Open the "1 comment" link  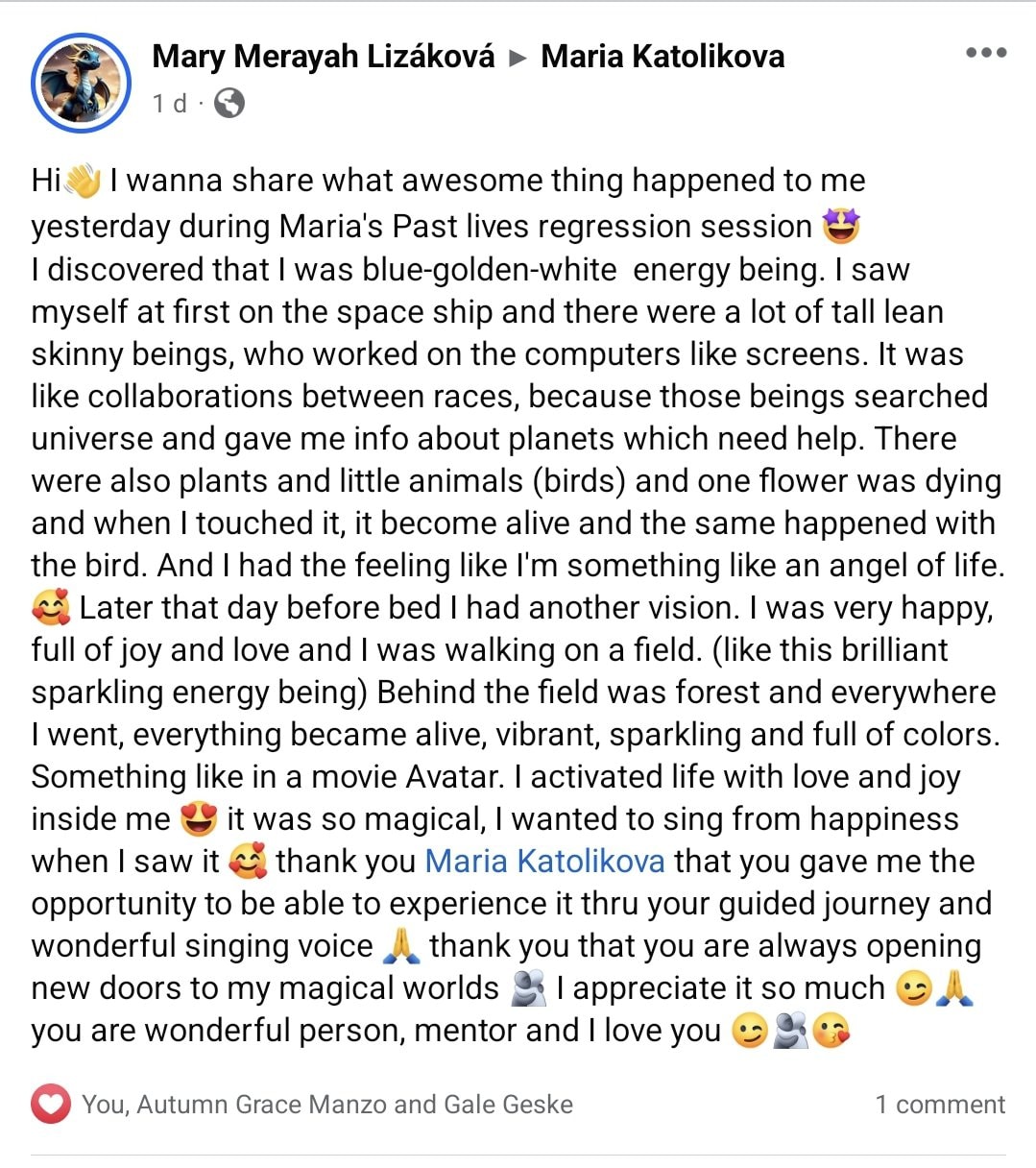[940, 1105]
